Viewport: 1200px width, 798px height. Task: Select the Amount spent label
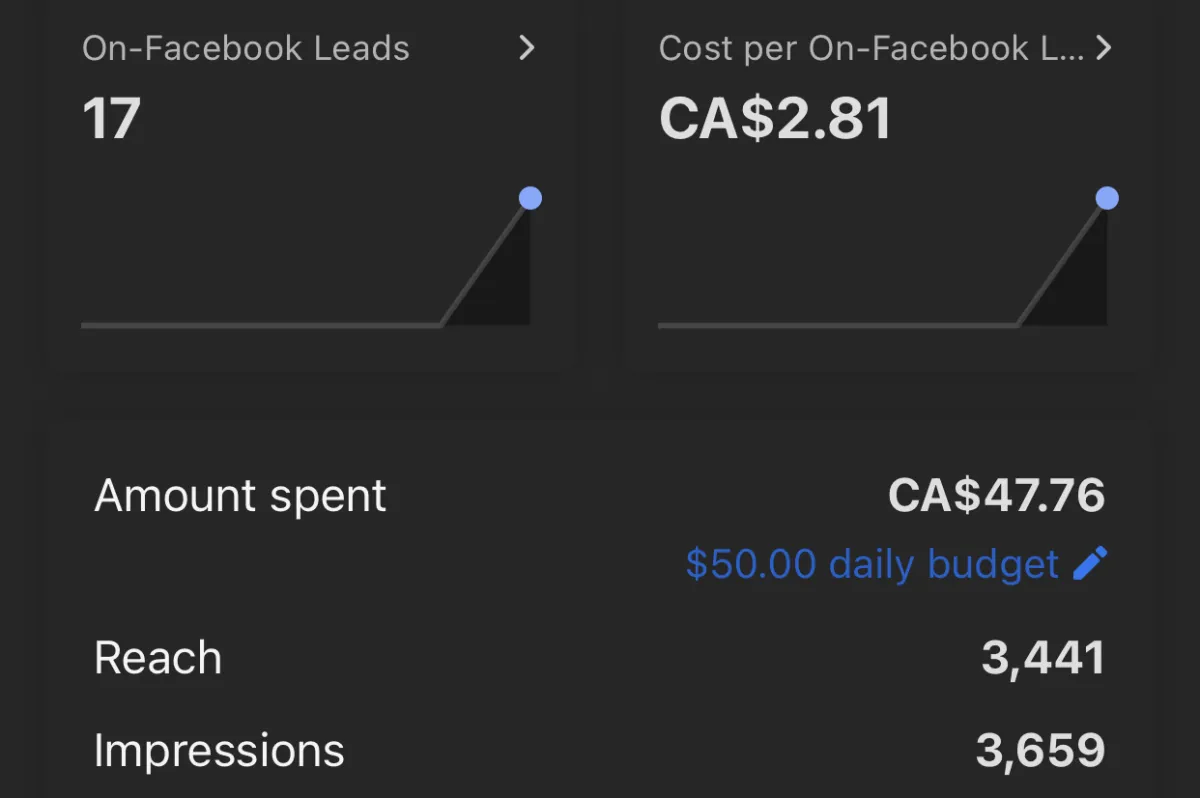coord(240,496)
